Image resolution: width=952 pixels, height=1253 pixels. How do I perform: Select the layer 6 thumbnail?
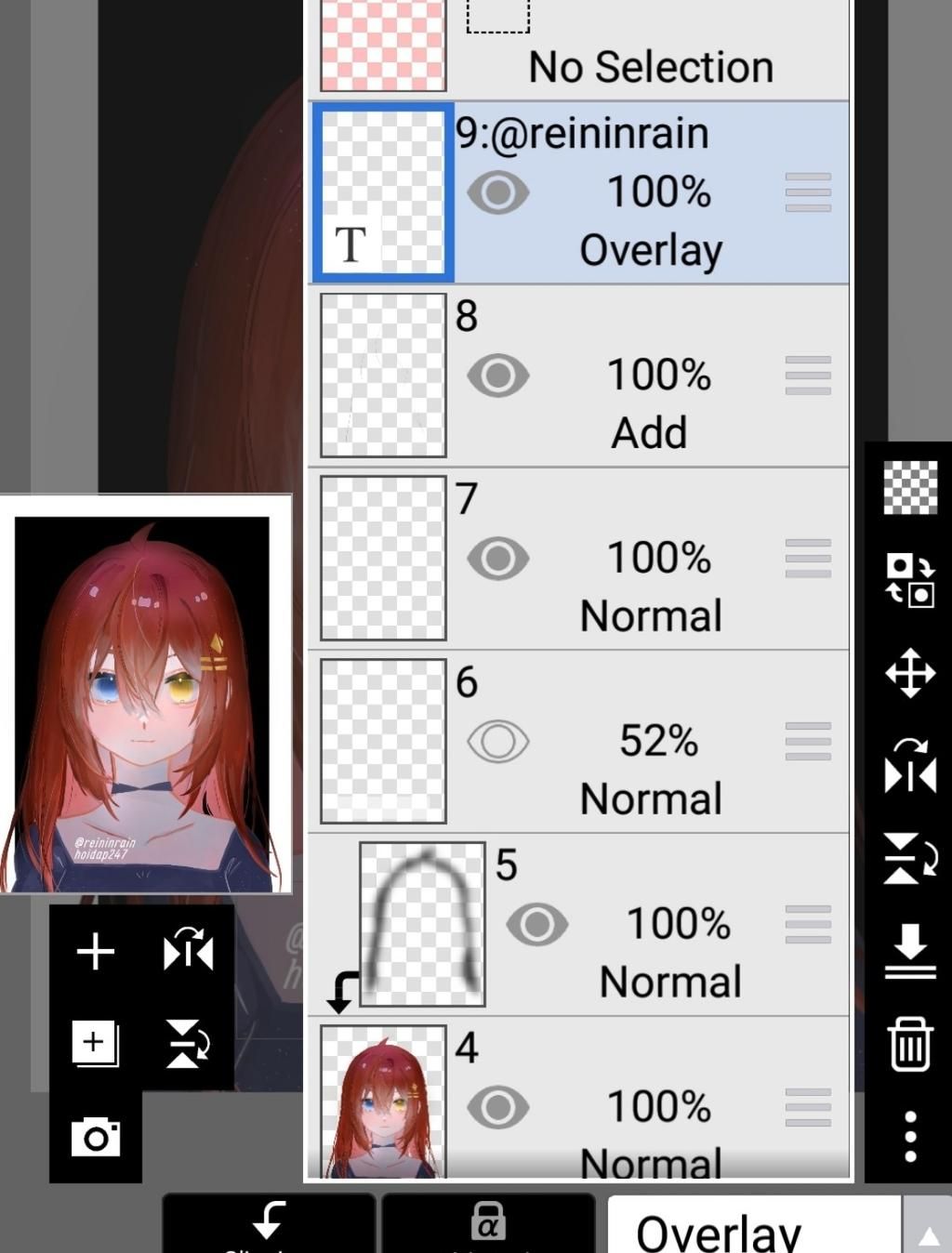pyautogui.click(x=383, y=742)
